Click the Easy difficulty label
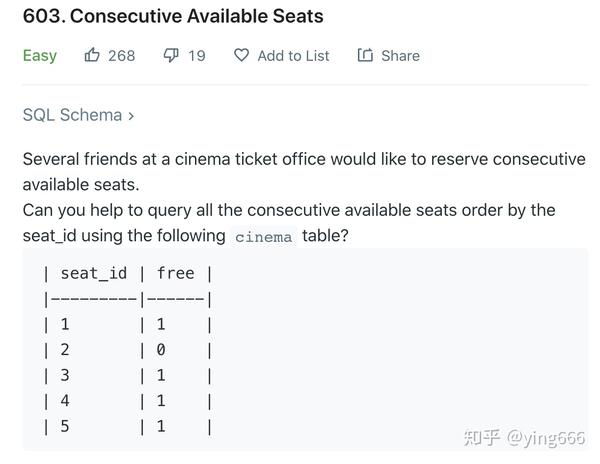 coord(40,56)
